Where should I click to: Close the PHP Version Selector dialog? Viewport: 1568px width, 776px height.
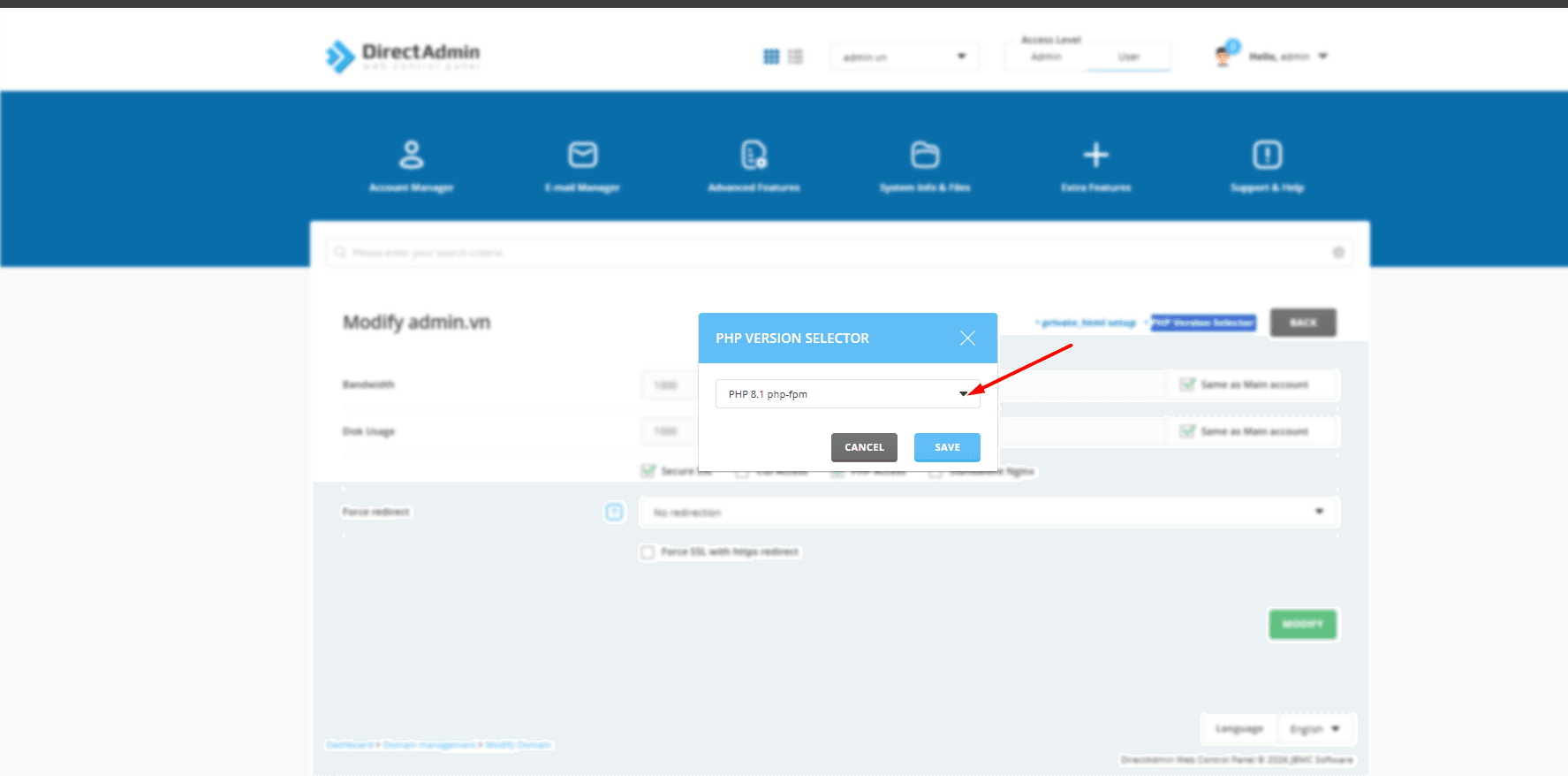967,339
